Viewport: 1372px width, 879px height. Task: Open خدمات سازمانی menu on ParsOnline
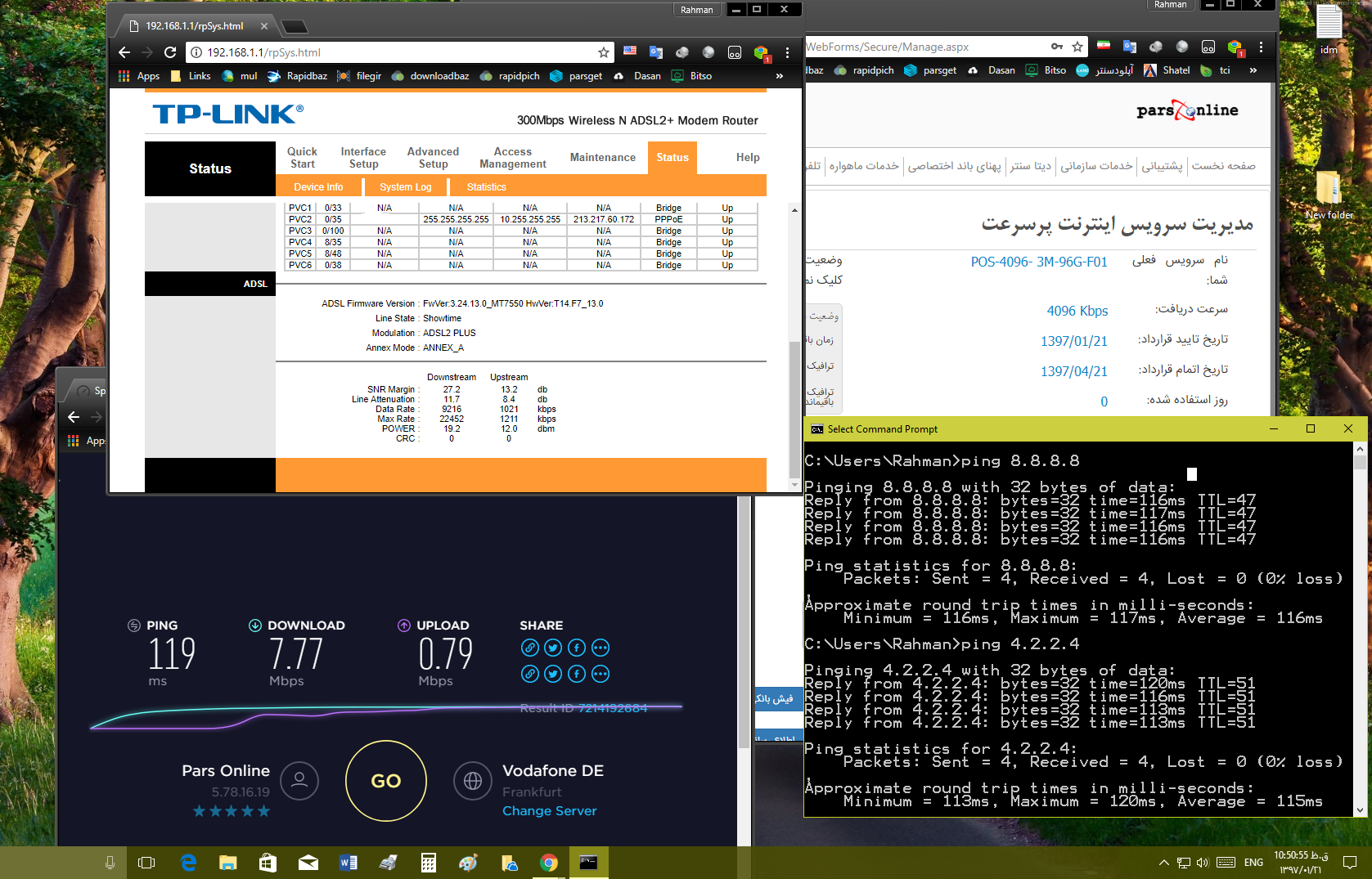click(1096, 166)
